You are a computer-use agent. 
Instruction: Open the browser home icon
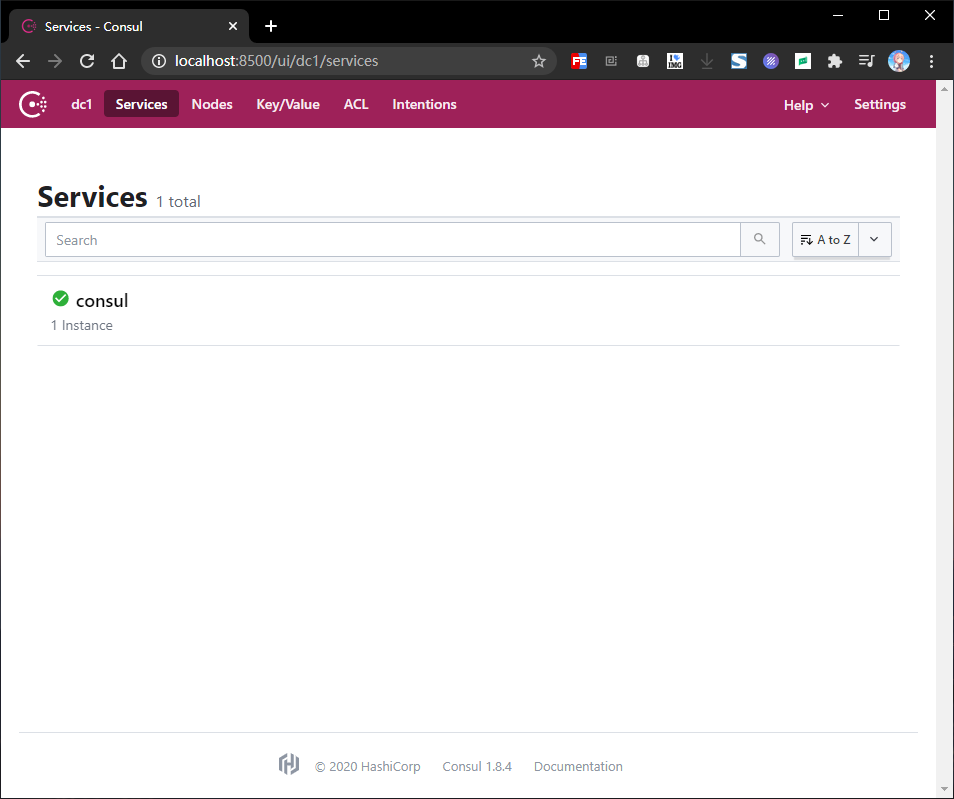click(x=119, y=61)
